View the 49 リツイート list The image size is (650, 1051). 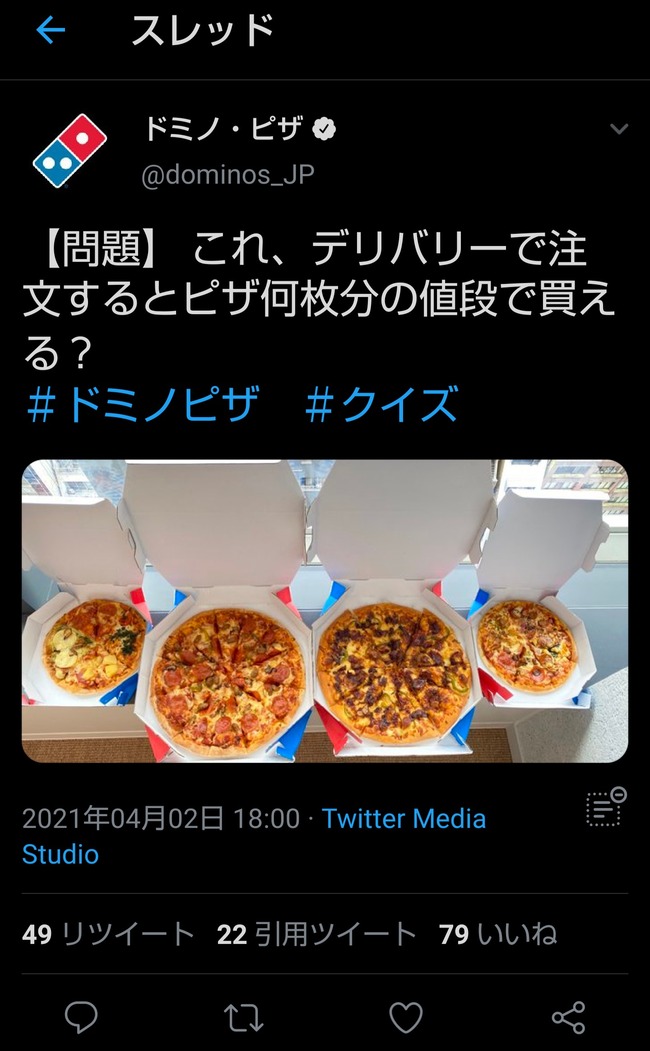coord(109,934)
